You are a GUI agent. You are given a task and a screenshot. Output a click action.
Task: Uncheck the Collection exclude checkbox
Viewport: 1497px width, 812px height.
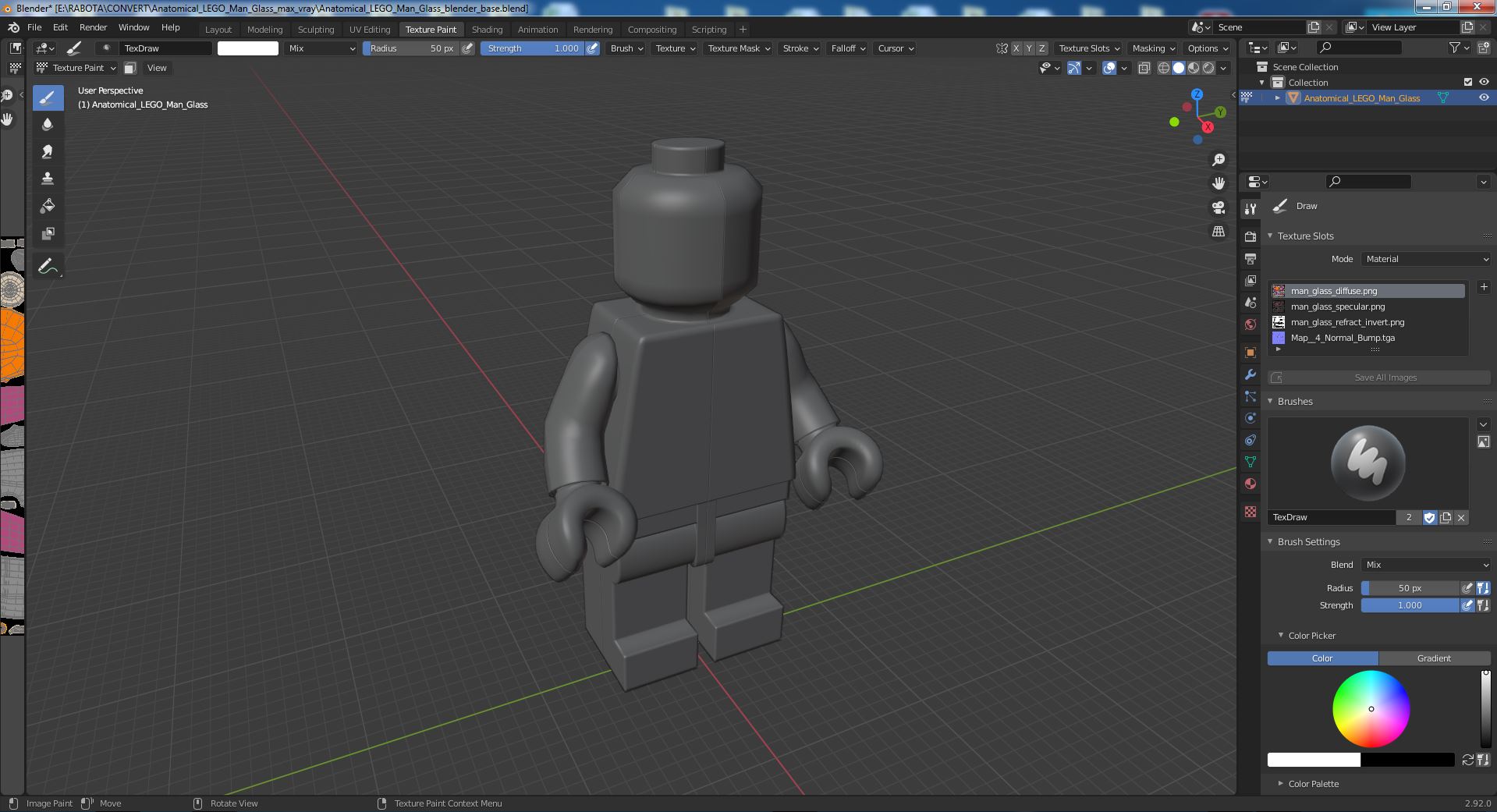click(1468, 82)
